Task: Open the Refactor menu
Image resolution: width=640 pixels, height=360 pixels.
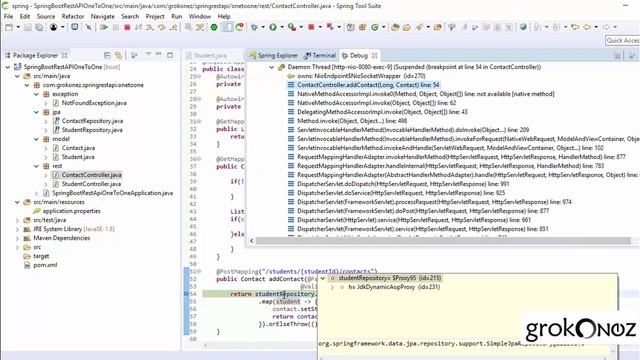Action: pyautogui.click(x=73, y=16)
